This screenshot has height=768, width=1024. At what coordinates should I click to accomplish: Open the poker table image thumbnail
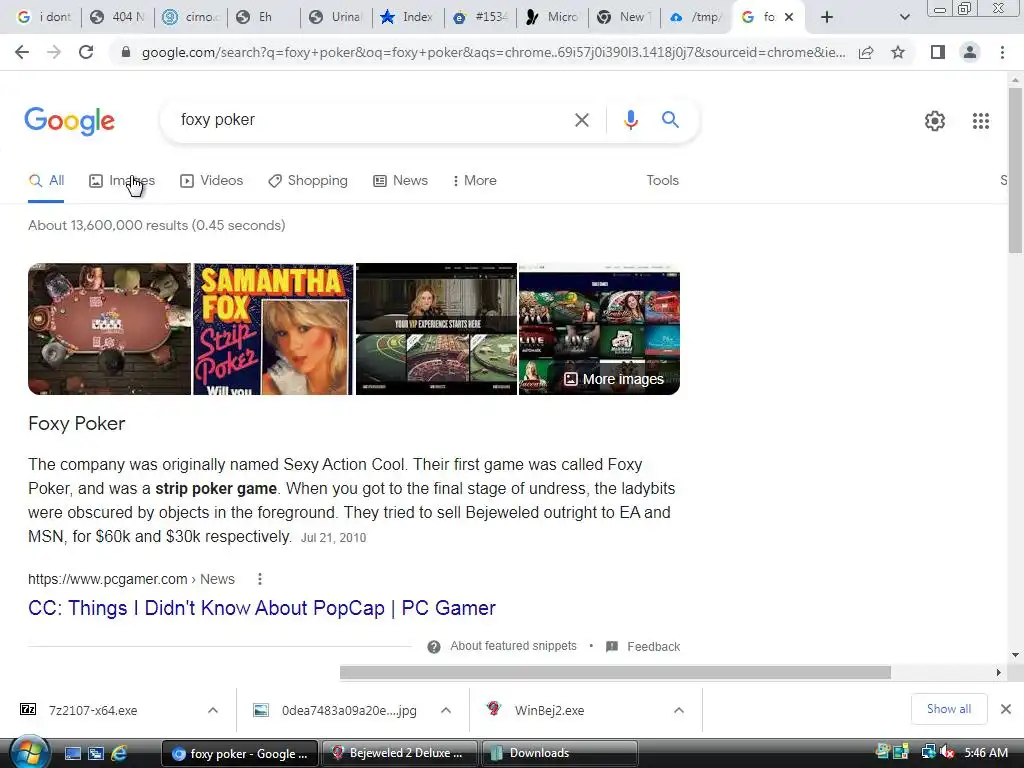[x=110, y=329]
